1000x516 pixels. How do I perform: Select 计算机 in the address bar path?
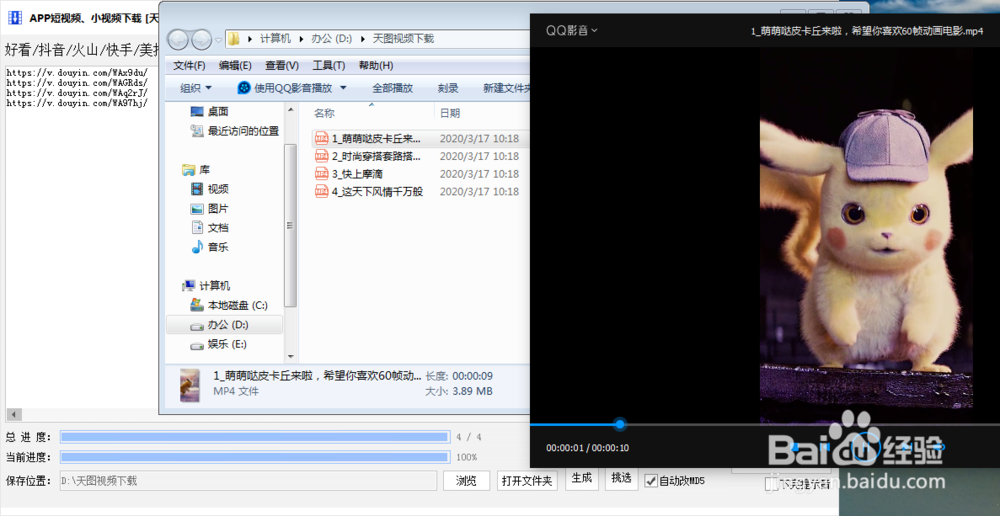pos(276,39)
